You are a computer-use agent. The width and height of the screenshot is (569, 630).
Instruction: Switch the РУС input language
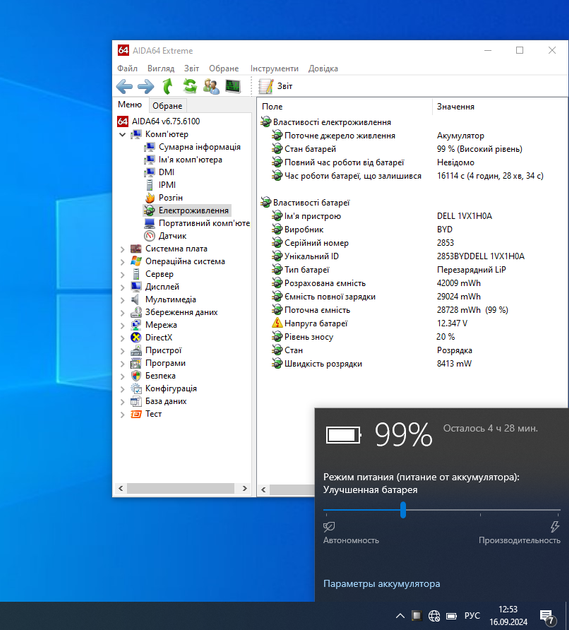[x=472, y=616]
